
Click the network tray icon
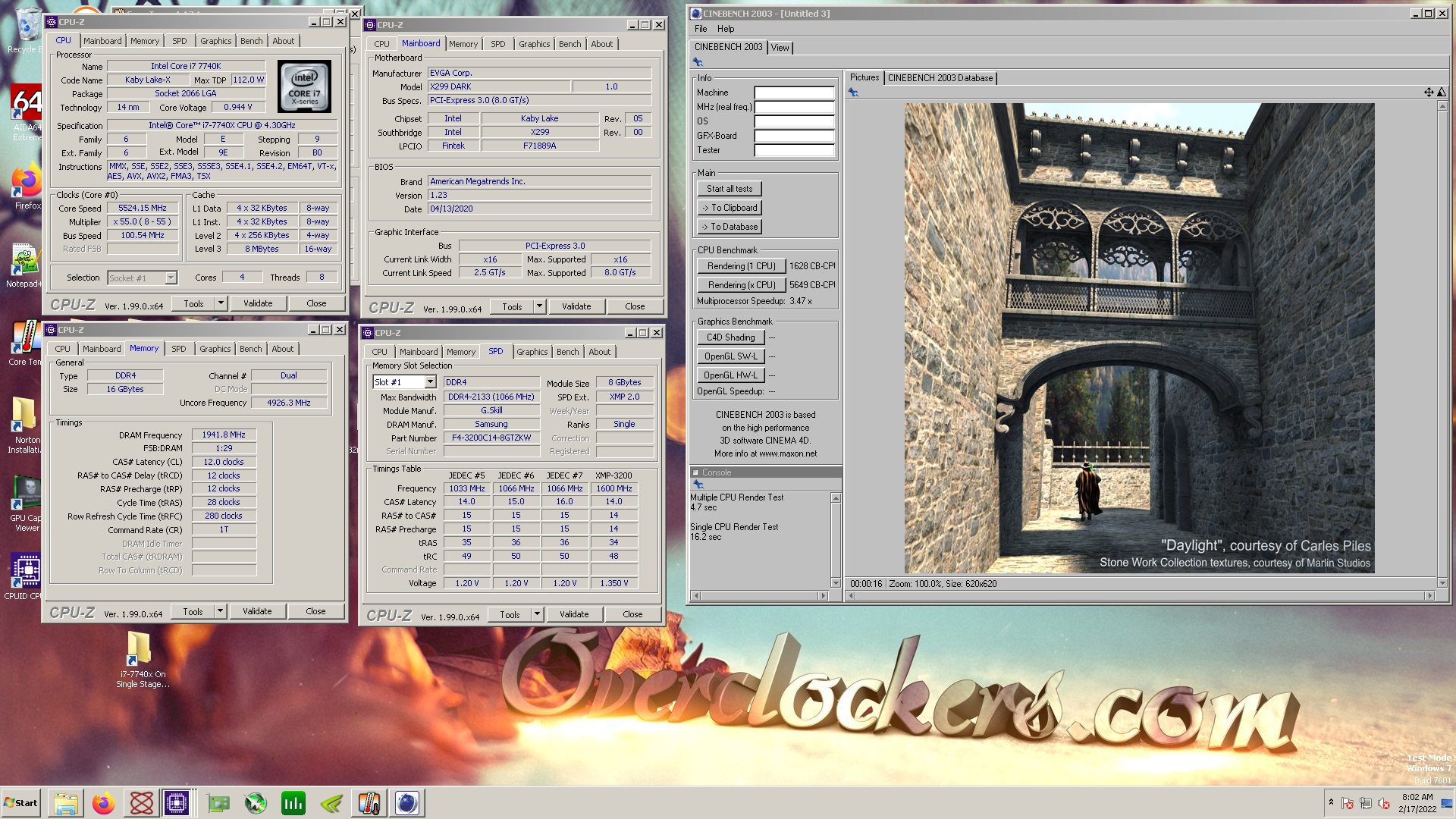[1366, 804]
